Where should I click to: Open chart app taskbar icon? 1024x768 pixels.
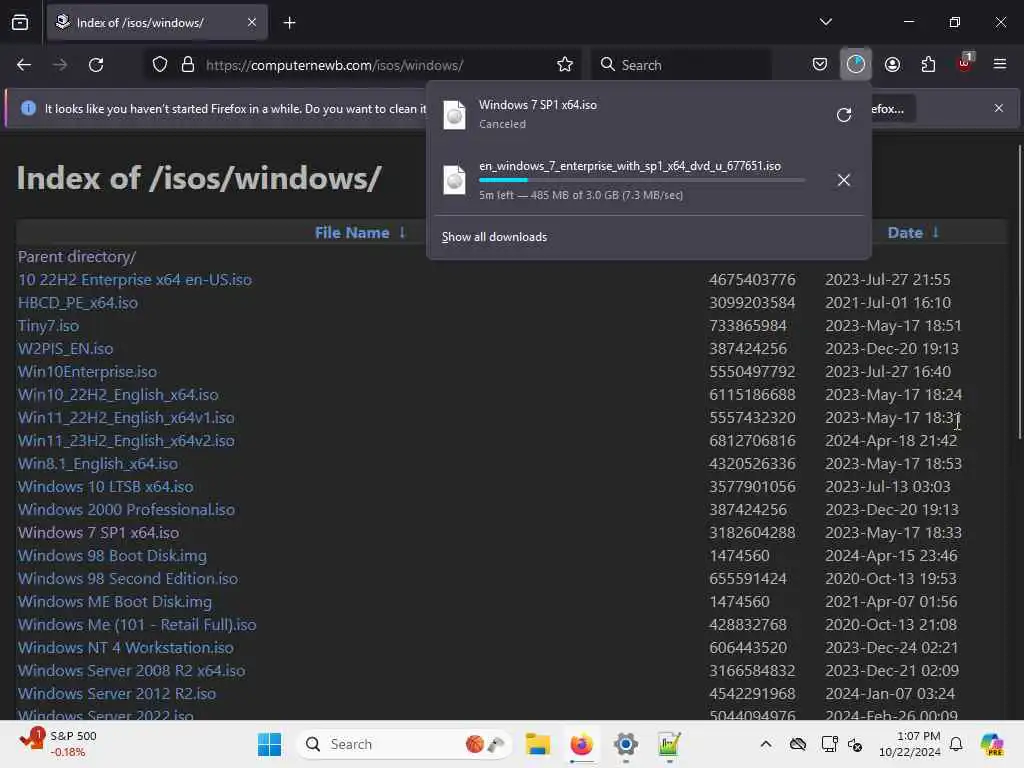(669, 744)
